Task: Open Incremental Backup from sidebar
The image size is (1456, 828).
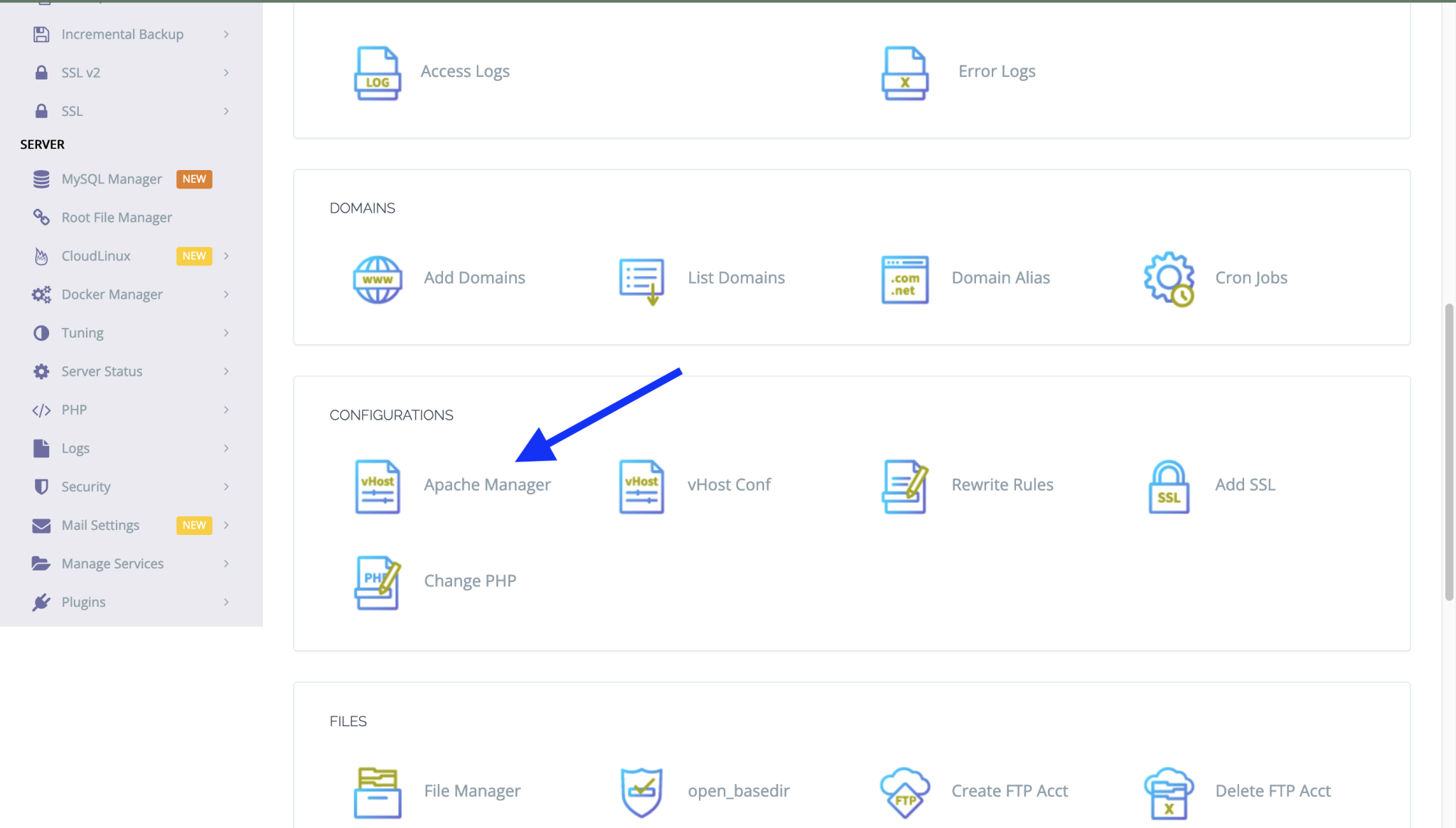Action: (122, 33)
